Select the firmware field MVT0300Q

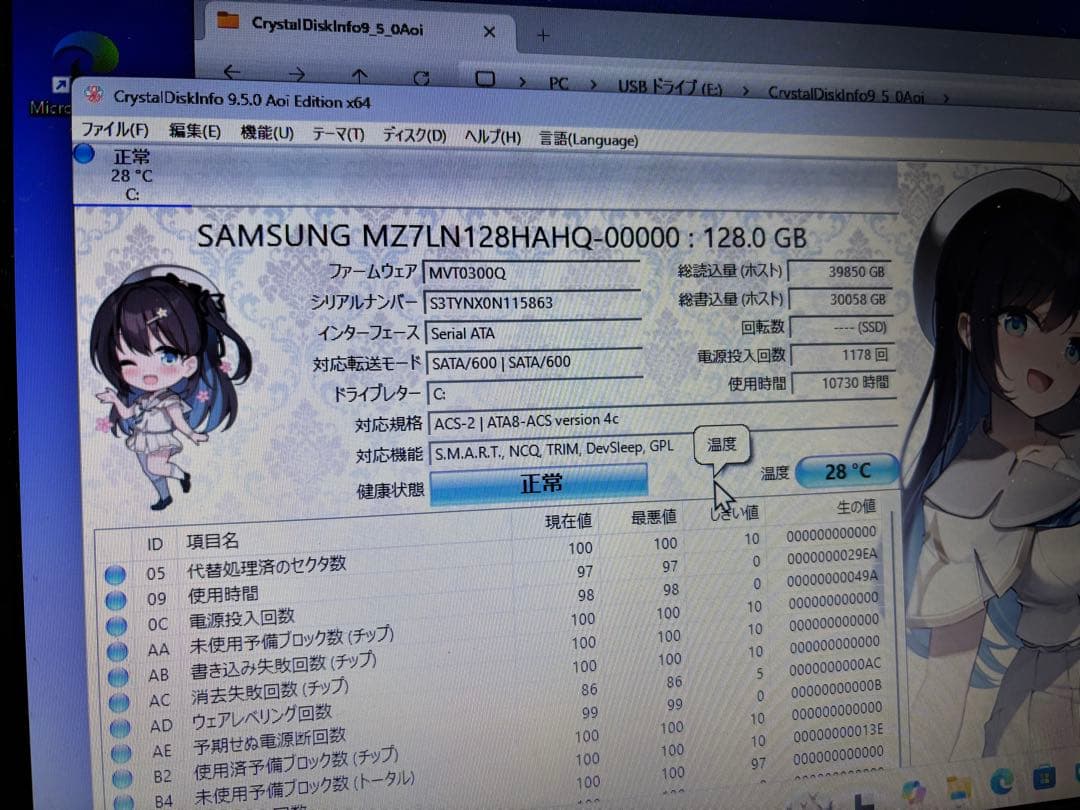point(532,273)
